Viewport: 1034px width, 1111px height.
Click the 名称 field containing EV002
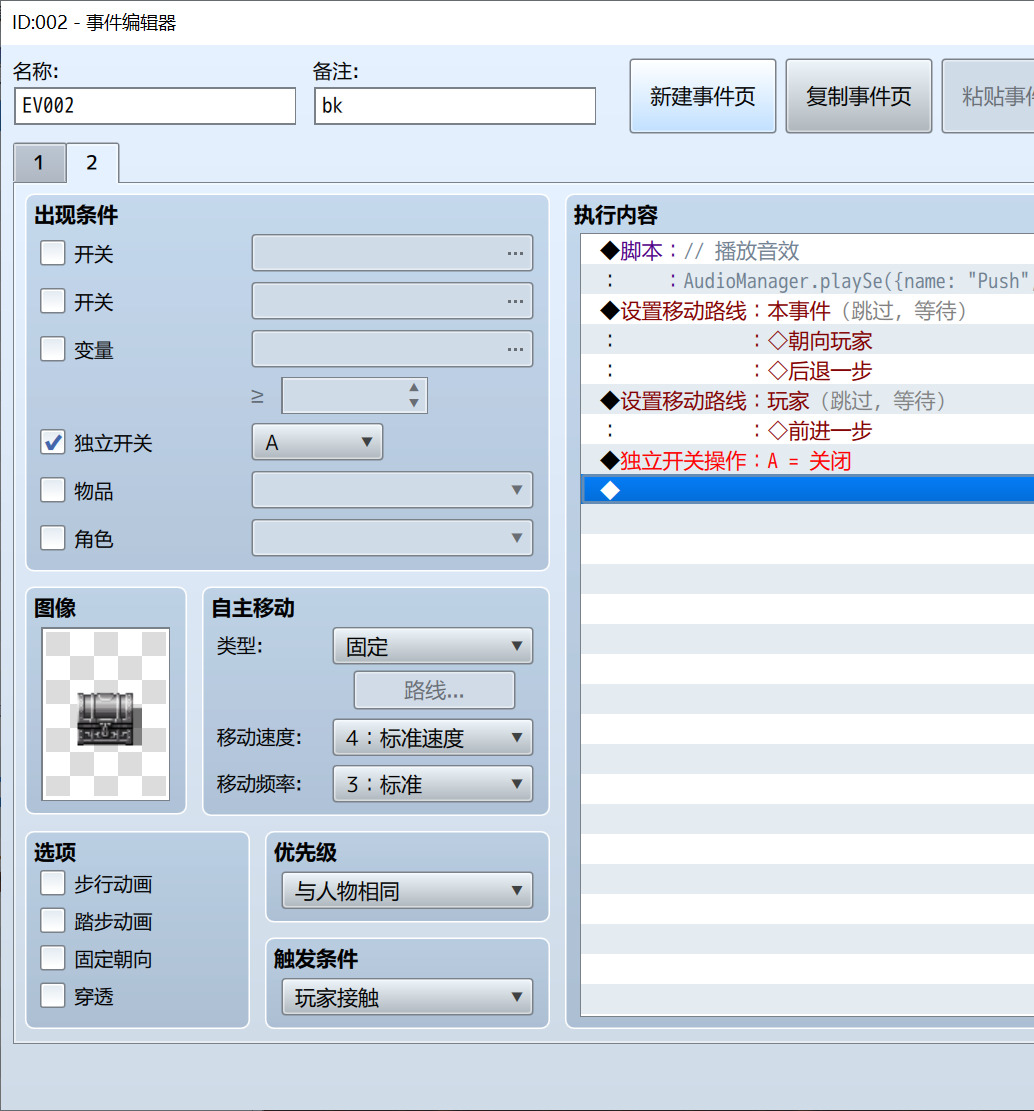(155, 106)
